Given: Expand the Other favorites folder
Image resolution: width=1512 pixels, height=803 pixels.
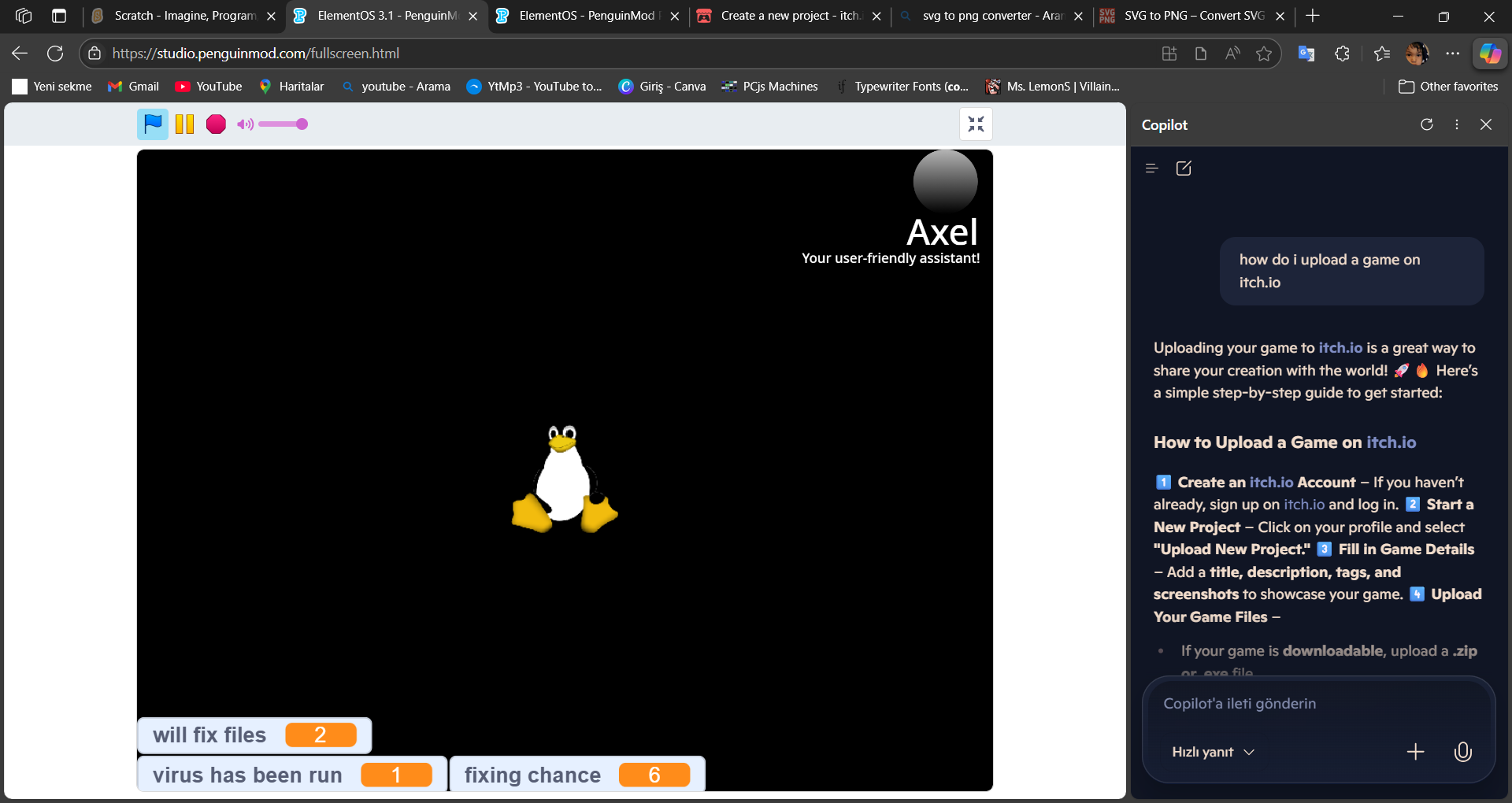Looking at the screenshot, I should (x=1448, y=87).
